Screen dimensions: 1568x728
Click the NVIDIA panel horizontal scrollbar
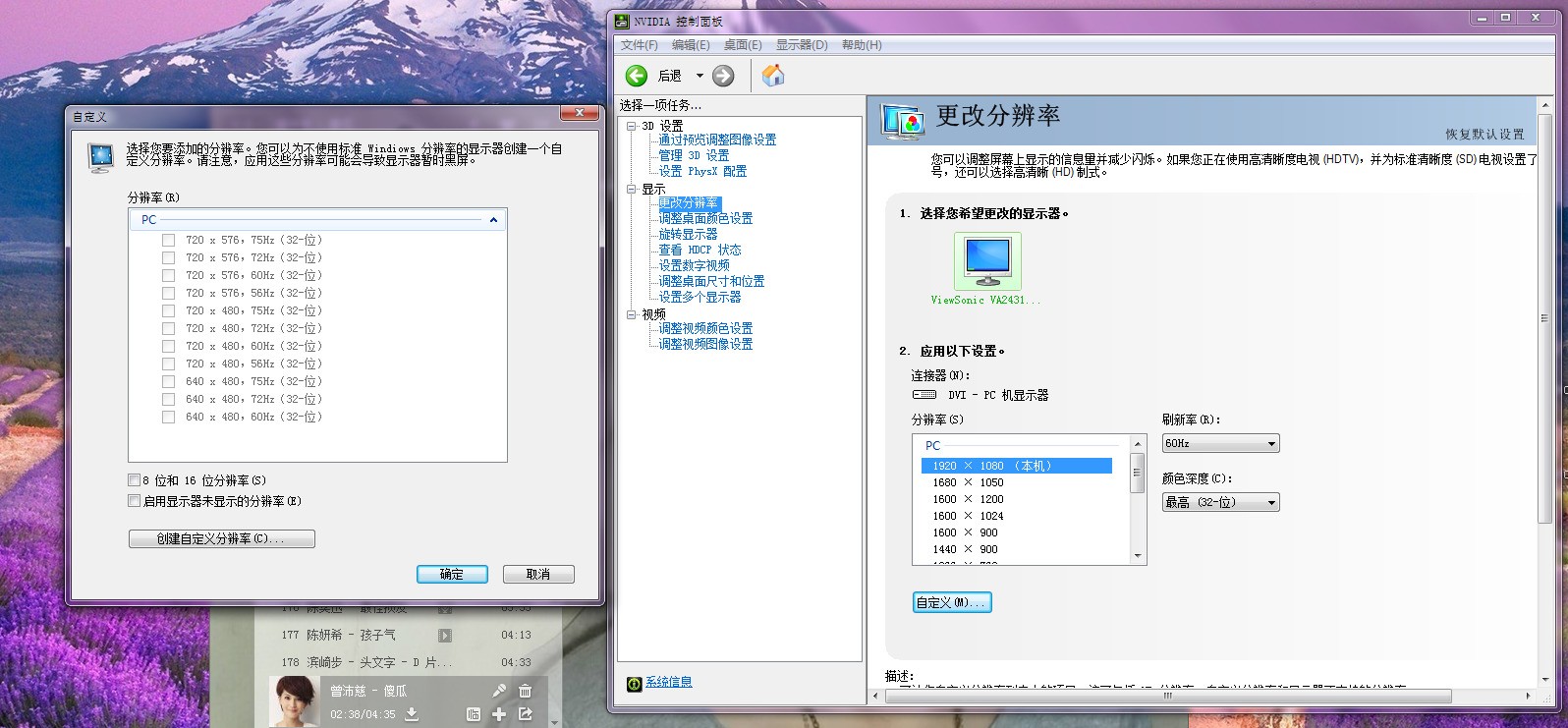coord(1167,696)
